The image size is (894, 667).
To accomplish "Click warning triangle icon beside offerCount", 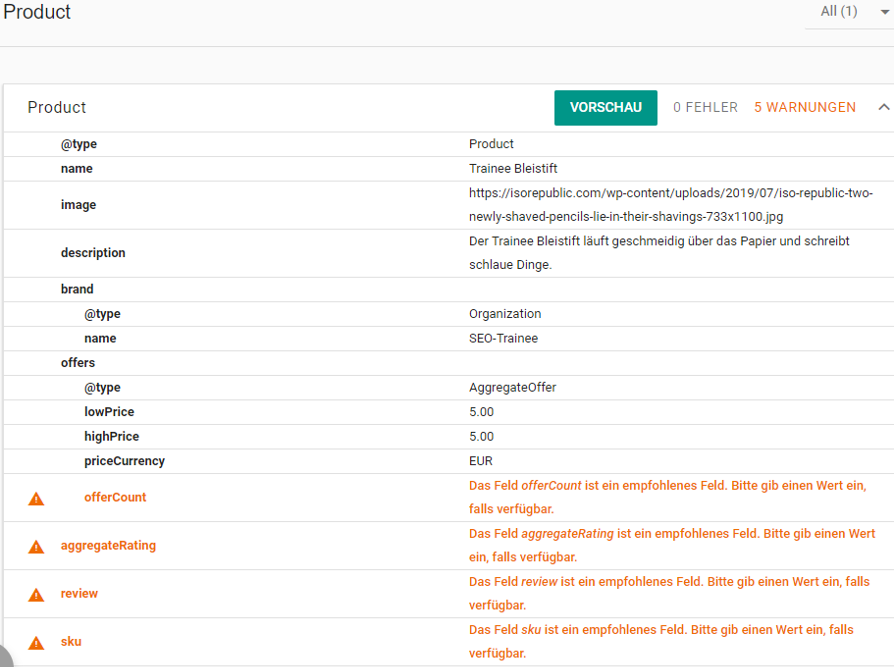I will pos(36,499).
